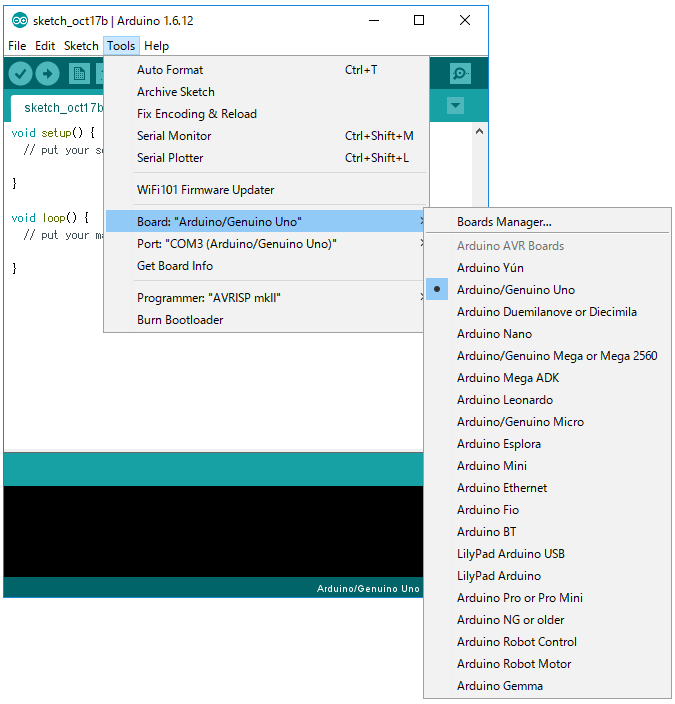
Task: Select the Arduino Mega ADK board
Action: click(x=547, y=378)
